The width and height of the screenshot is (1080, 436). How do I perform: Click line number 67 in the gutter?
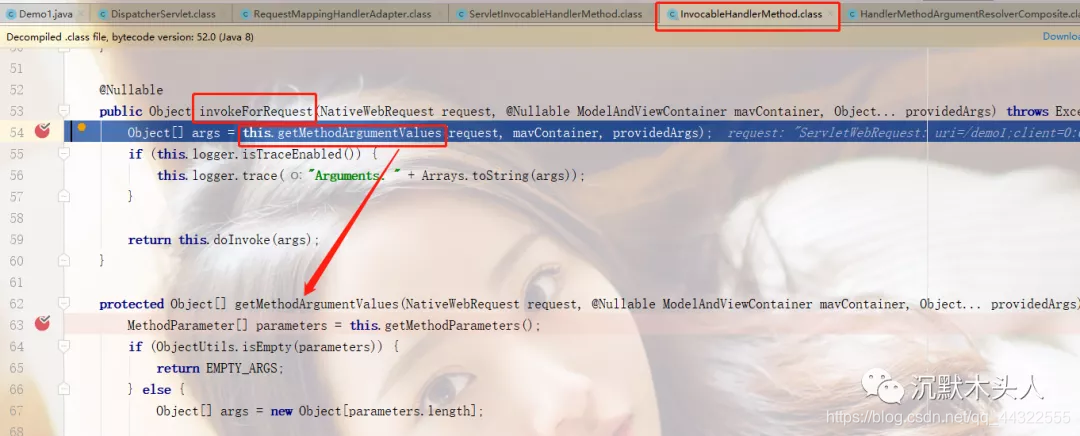click(17, 411)
